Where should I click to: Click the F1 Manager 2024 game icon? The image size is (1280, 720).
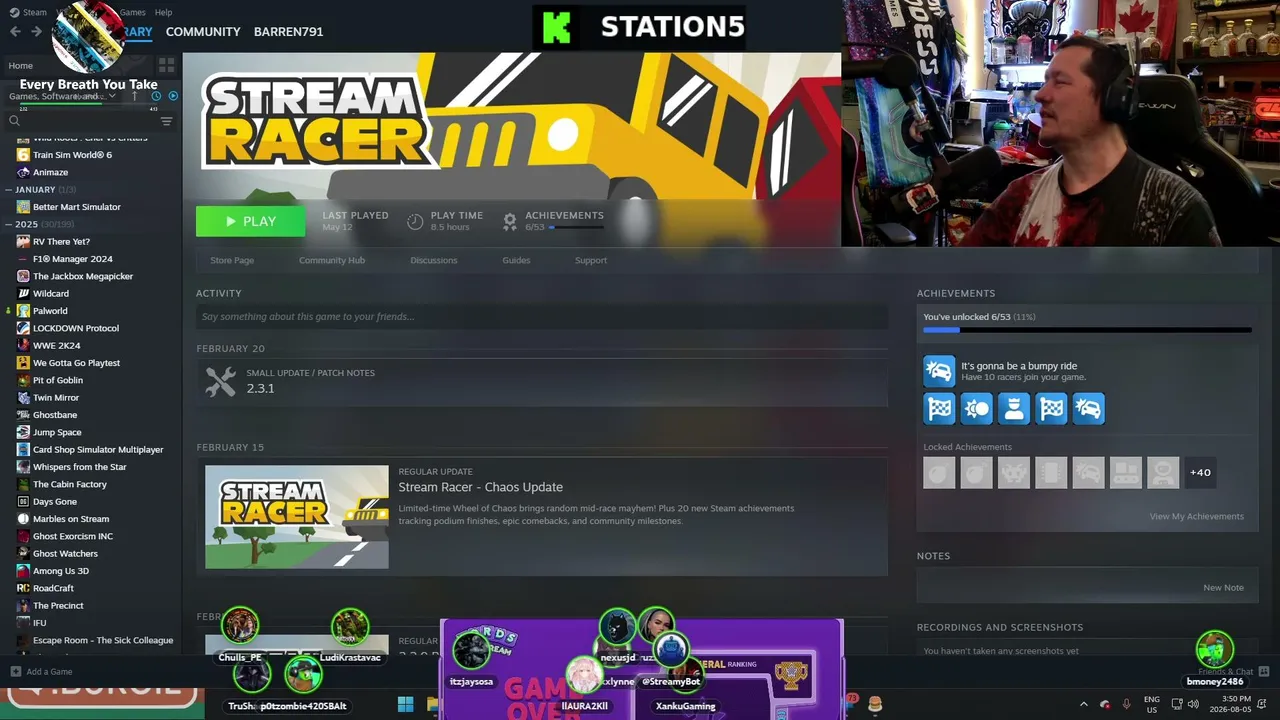point(23,259)
